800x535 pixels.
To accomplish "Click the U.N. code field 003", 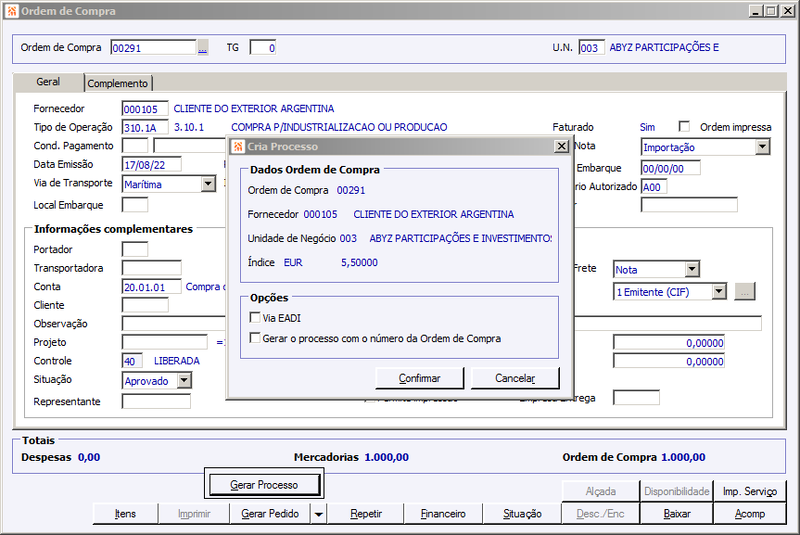I will pos(591,48).
